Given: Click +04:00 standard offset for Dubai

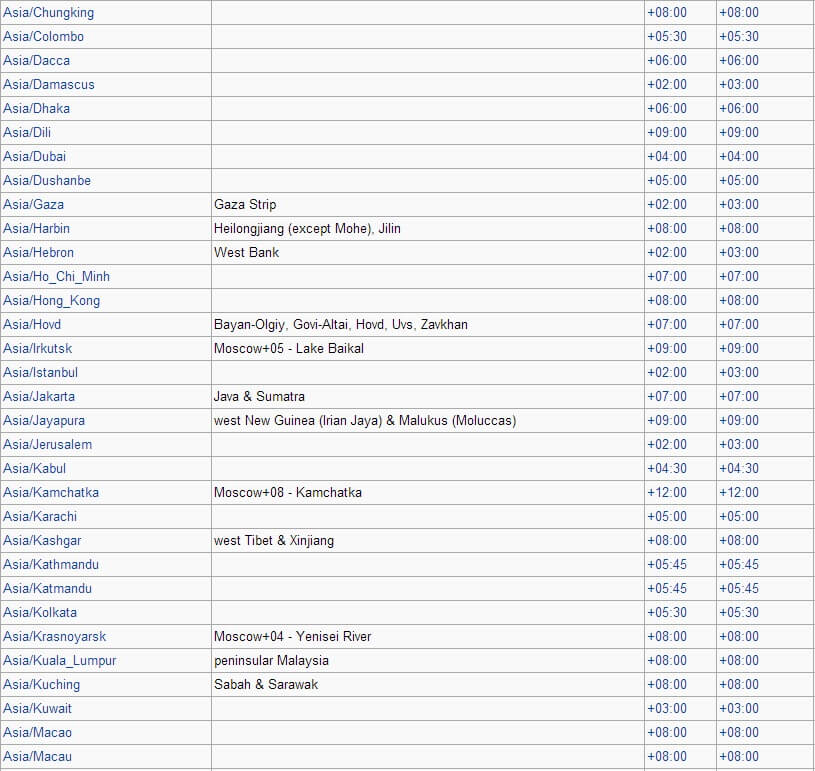Looking at the screenshot, I should [667, 156].
